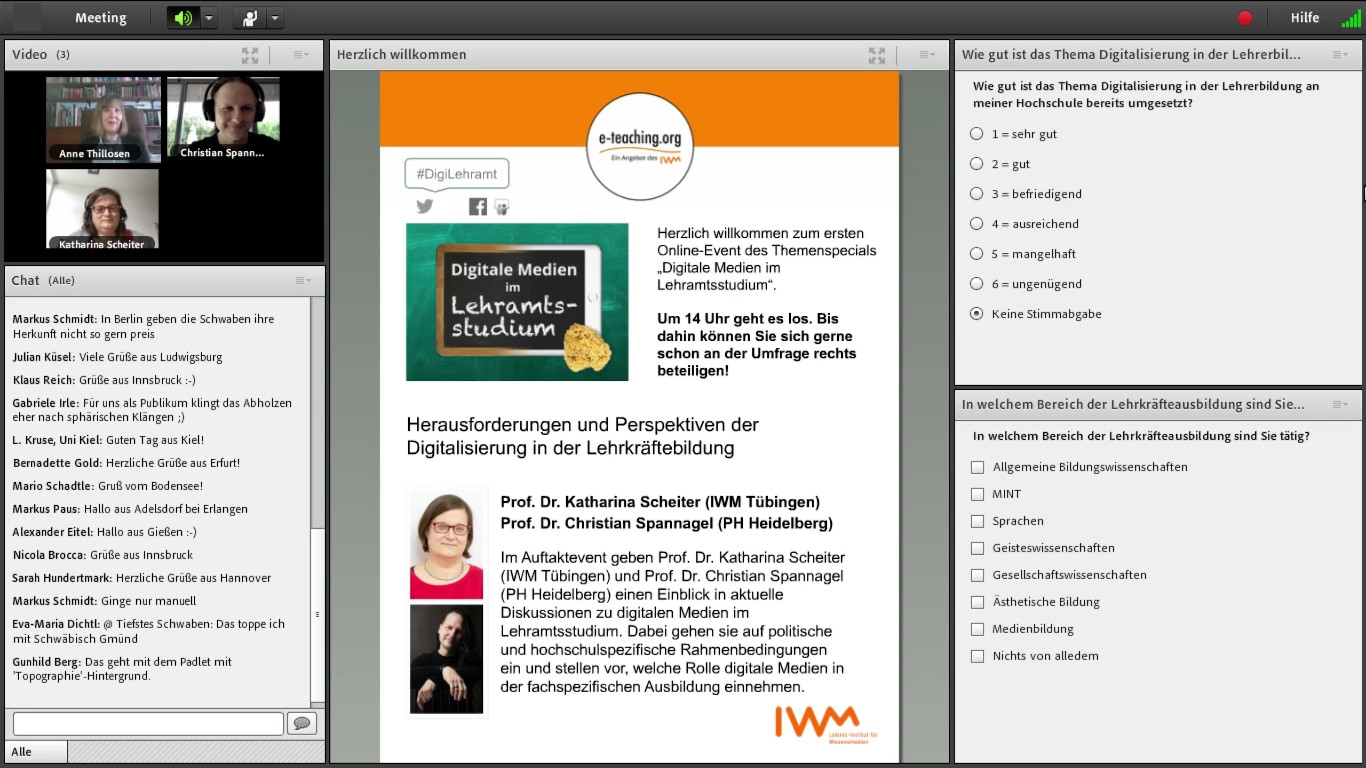Screen dimensions: 1366x768
Task: Click Nicola Brocca's Innsbruck message
Action: pos(103,555)
